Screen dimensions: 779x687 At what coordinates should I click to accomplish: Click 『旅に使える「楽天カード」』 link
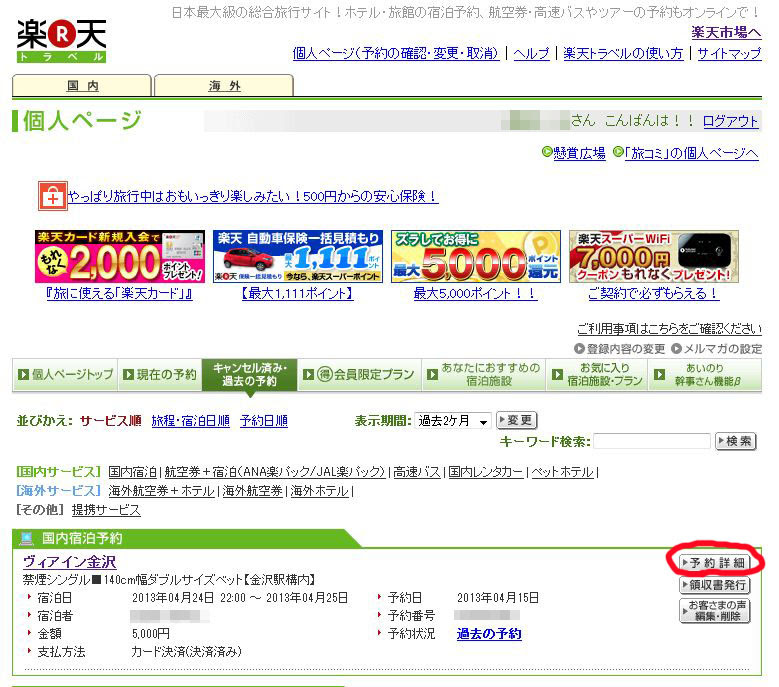(119, 293)
